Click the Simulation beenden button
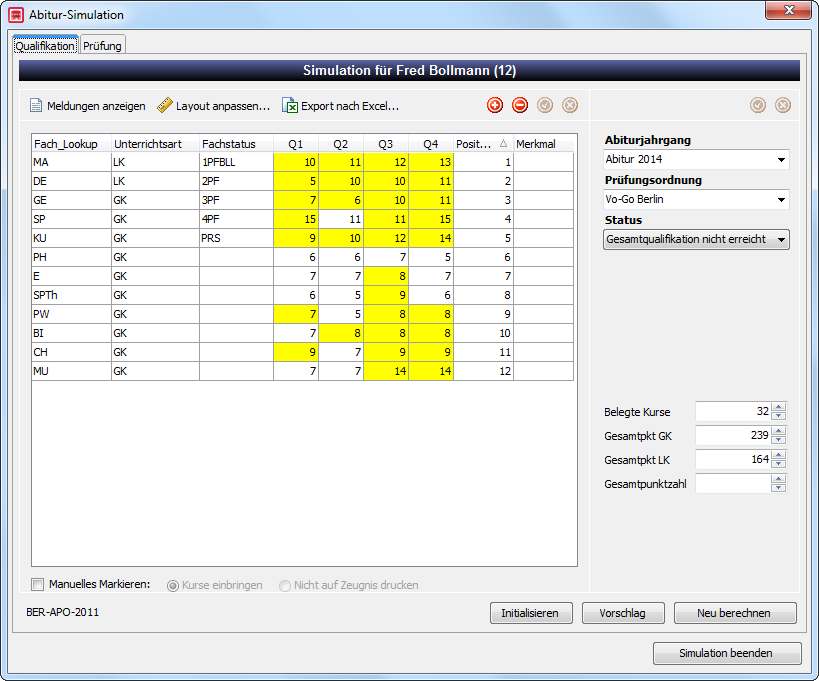819x681 pixels. pyautogui.click(x=727, y=653)
